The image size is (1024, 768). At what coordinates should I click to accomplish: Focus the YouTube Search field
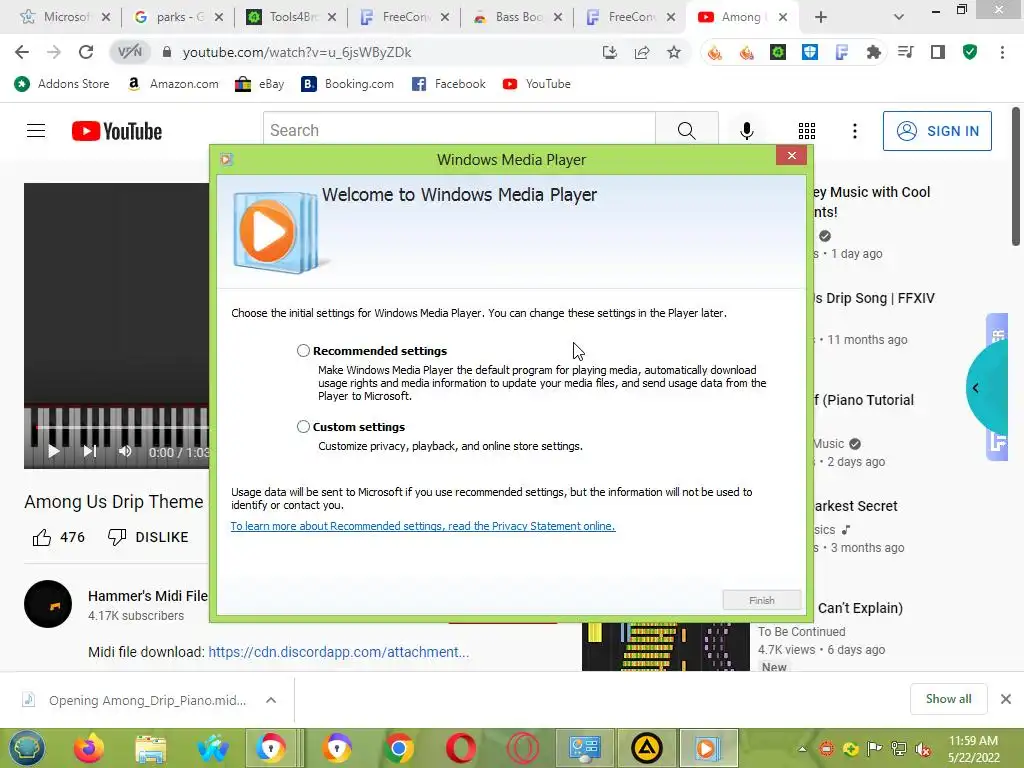tap(459, 130)
